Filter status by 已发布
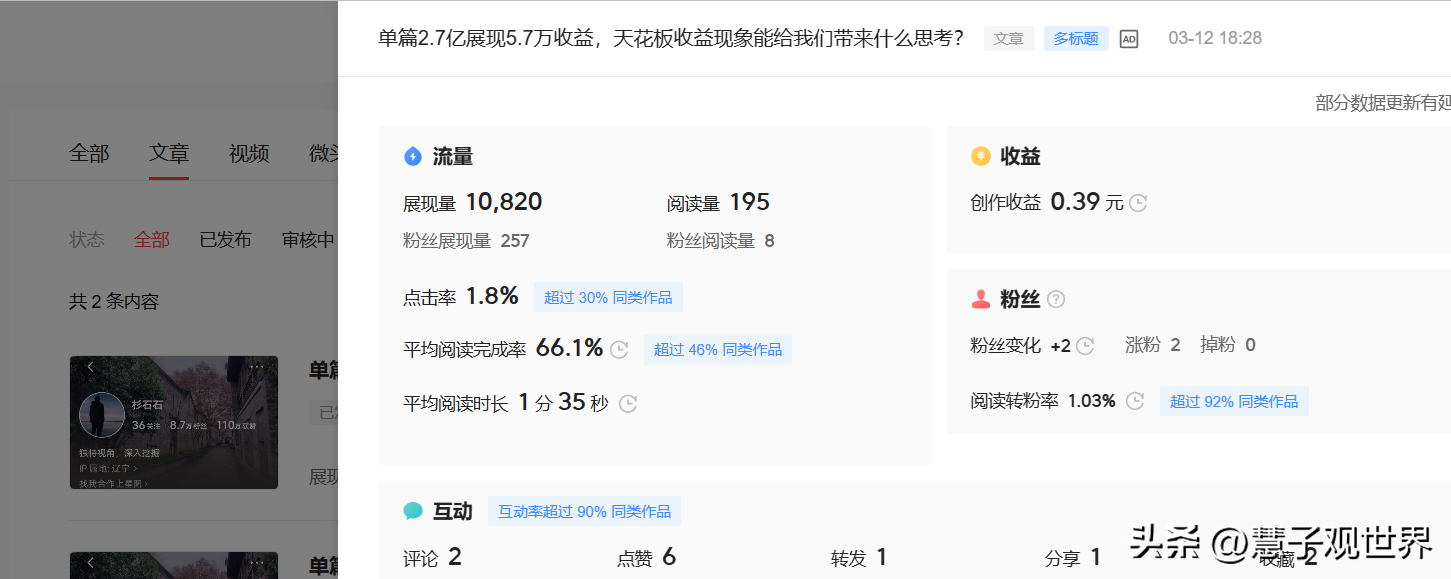 (225, 240)
